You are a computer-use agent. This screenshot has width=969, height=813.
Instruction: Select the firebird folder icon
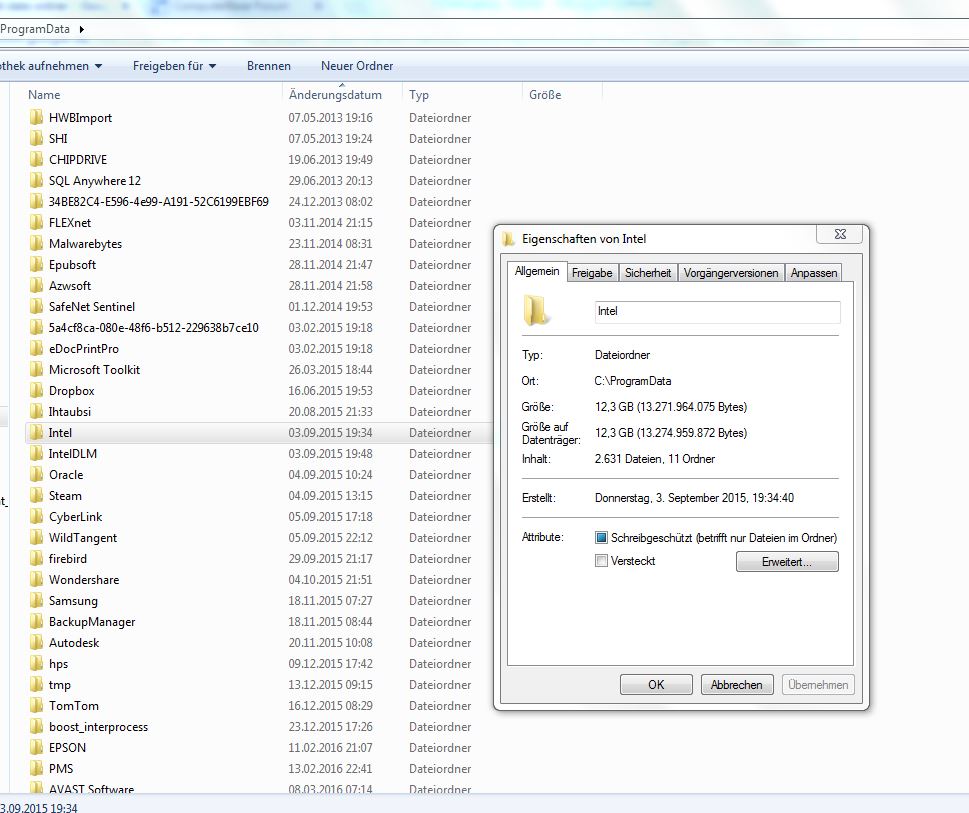pos(36,558)
